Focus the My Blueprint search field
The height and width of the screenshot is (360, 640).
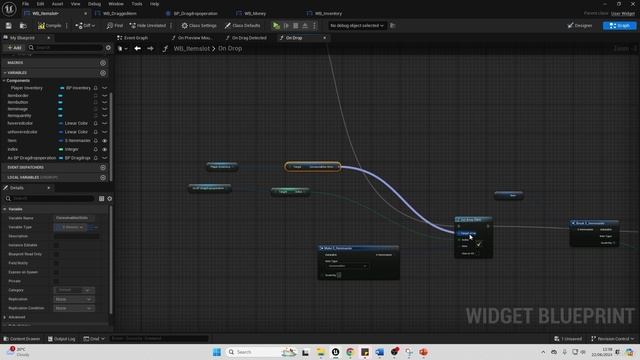[x=65, y=48]
